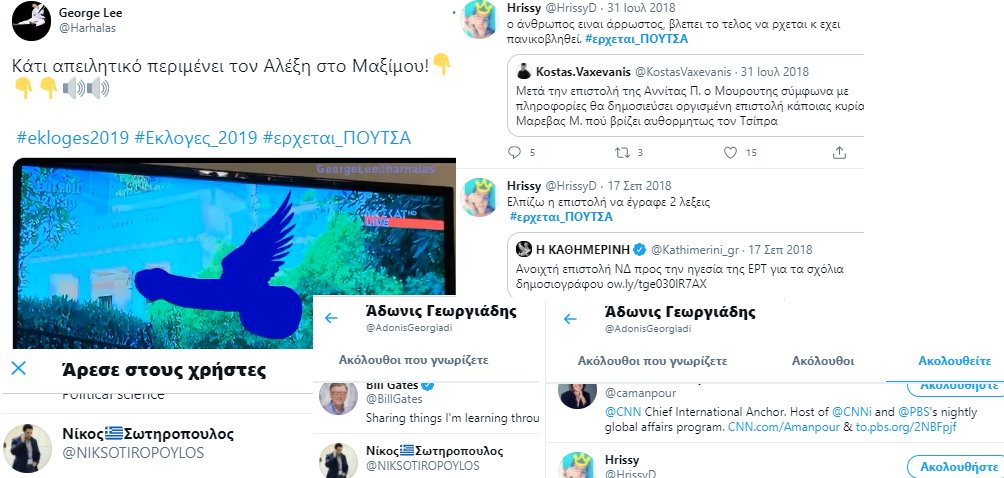Viewport: 1004px width, 478px height.
Task: Open 'Ακόλουθοι που γνωρίζετε' tab in right panel
Action: (652, 361)
